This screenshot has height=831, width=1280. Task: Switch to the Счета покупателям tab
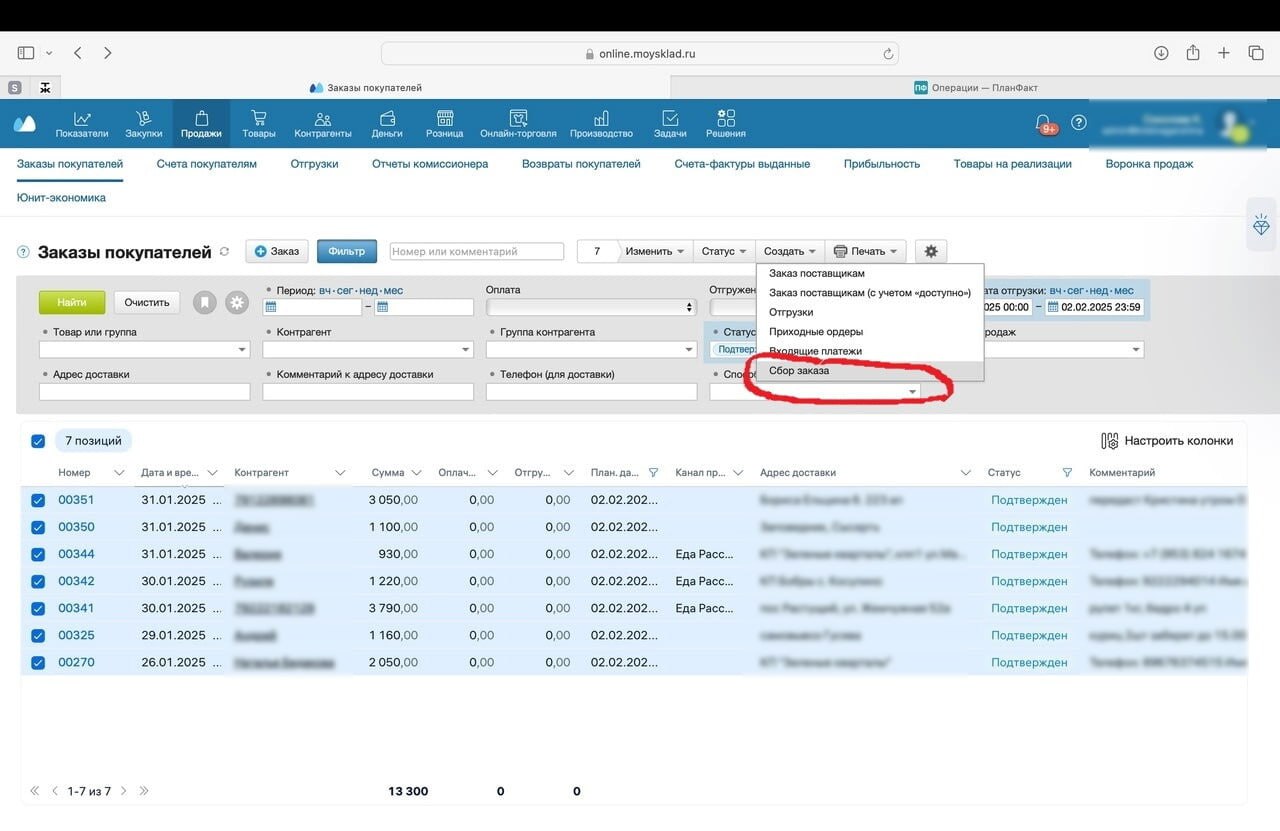(x=207, y=164)
